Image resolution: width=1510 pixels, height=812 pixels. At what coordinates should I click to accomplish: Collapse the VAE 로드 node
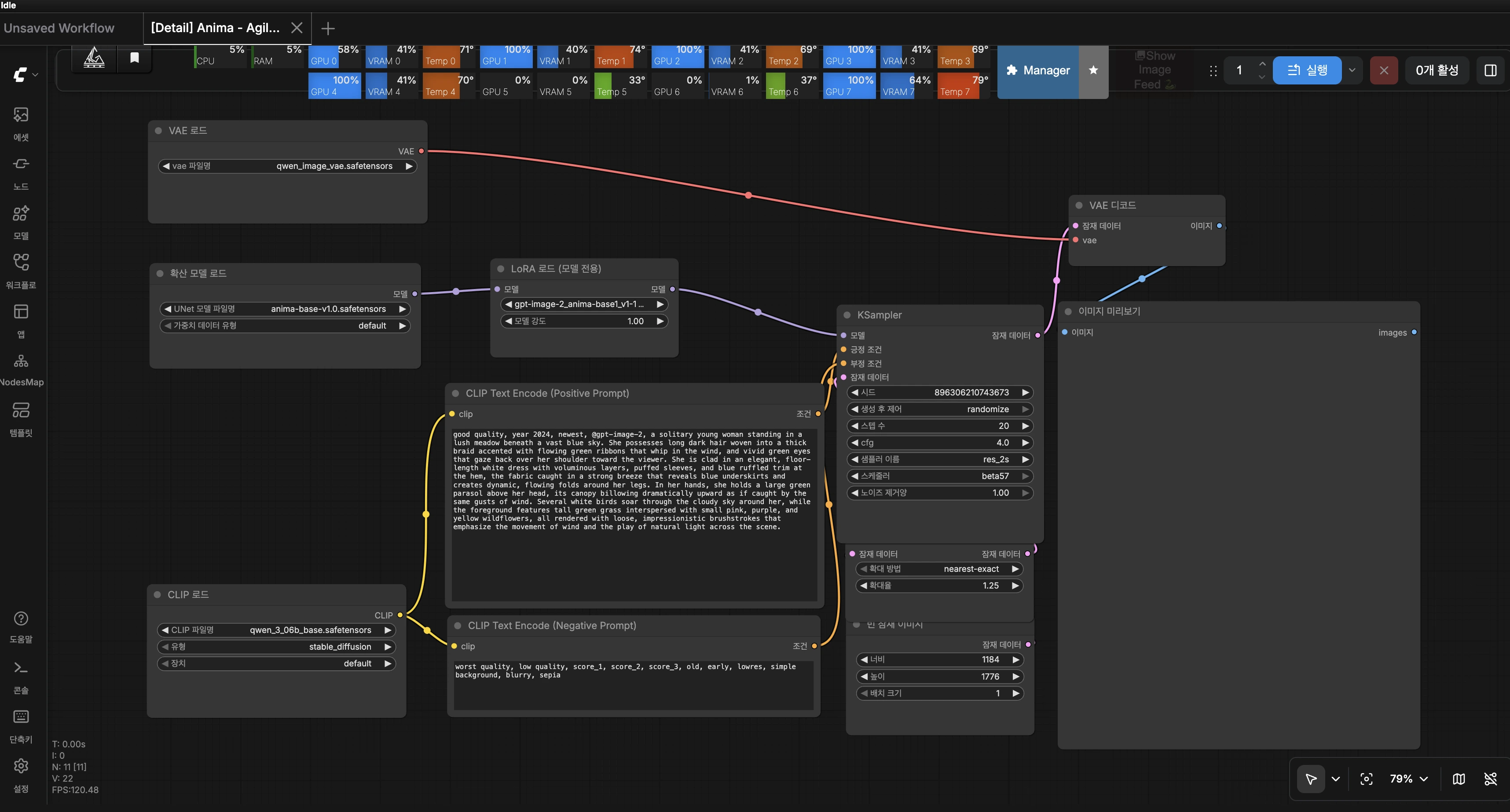pyautogui.click(x=158, y=131)
